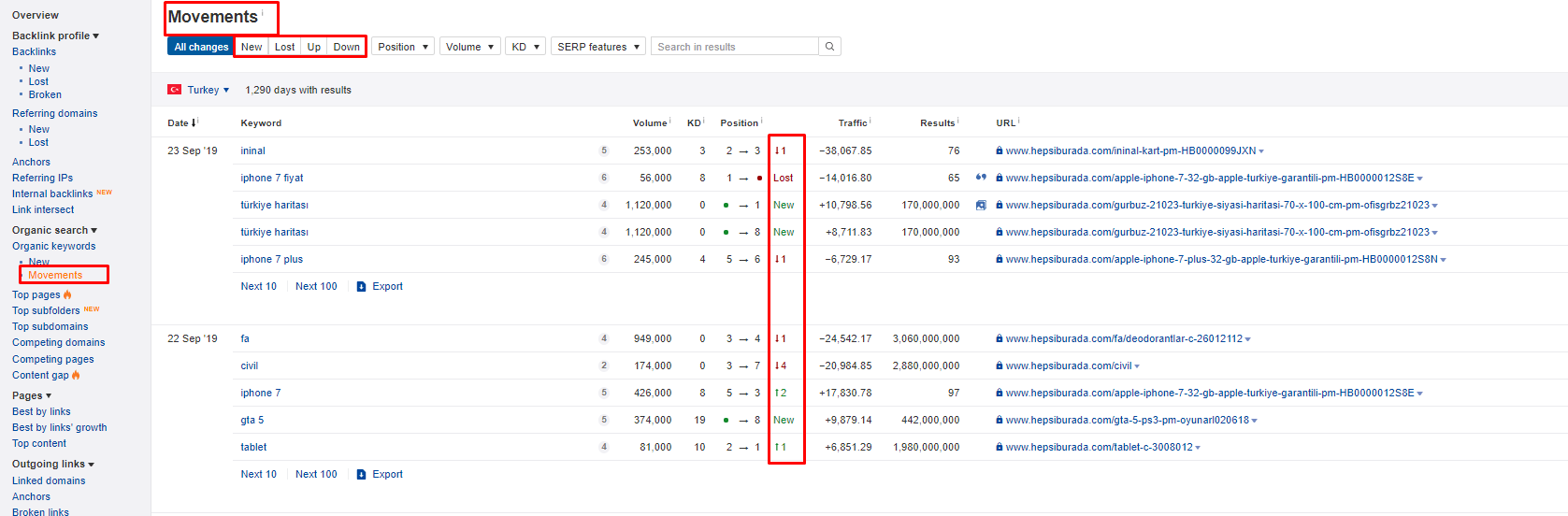
Task: Click Next 100 under 22 Sep results
Action: 316,474
